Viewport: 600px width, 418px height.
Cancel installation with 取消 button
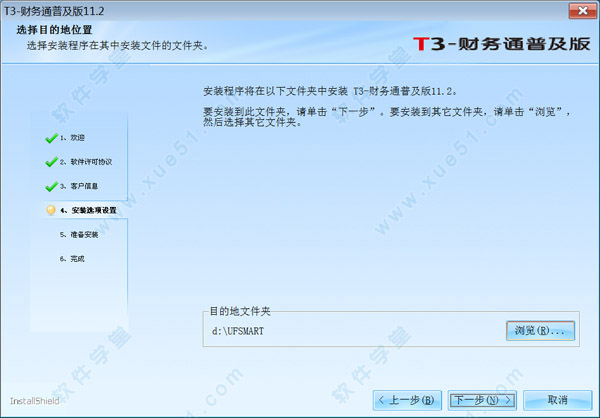point(558,400)
